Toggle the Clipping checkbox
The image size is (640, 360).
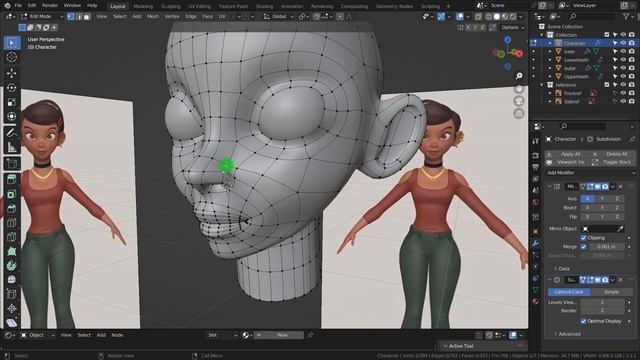point(584,238)
